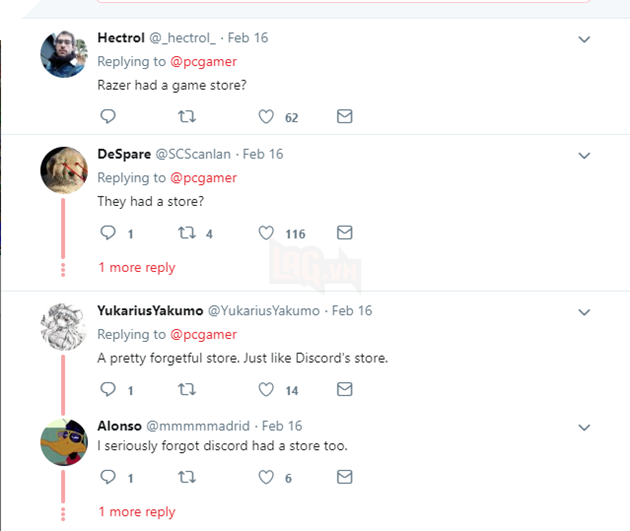Send Hectrol's tweet via direct message
Viewport: 630px width, 531px height.
(x=344, y=117)
